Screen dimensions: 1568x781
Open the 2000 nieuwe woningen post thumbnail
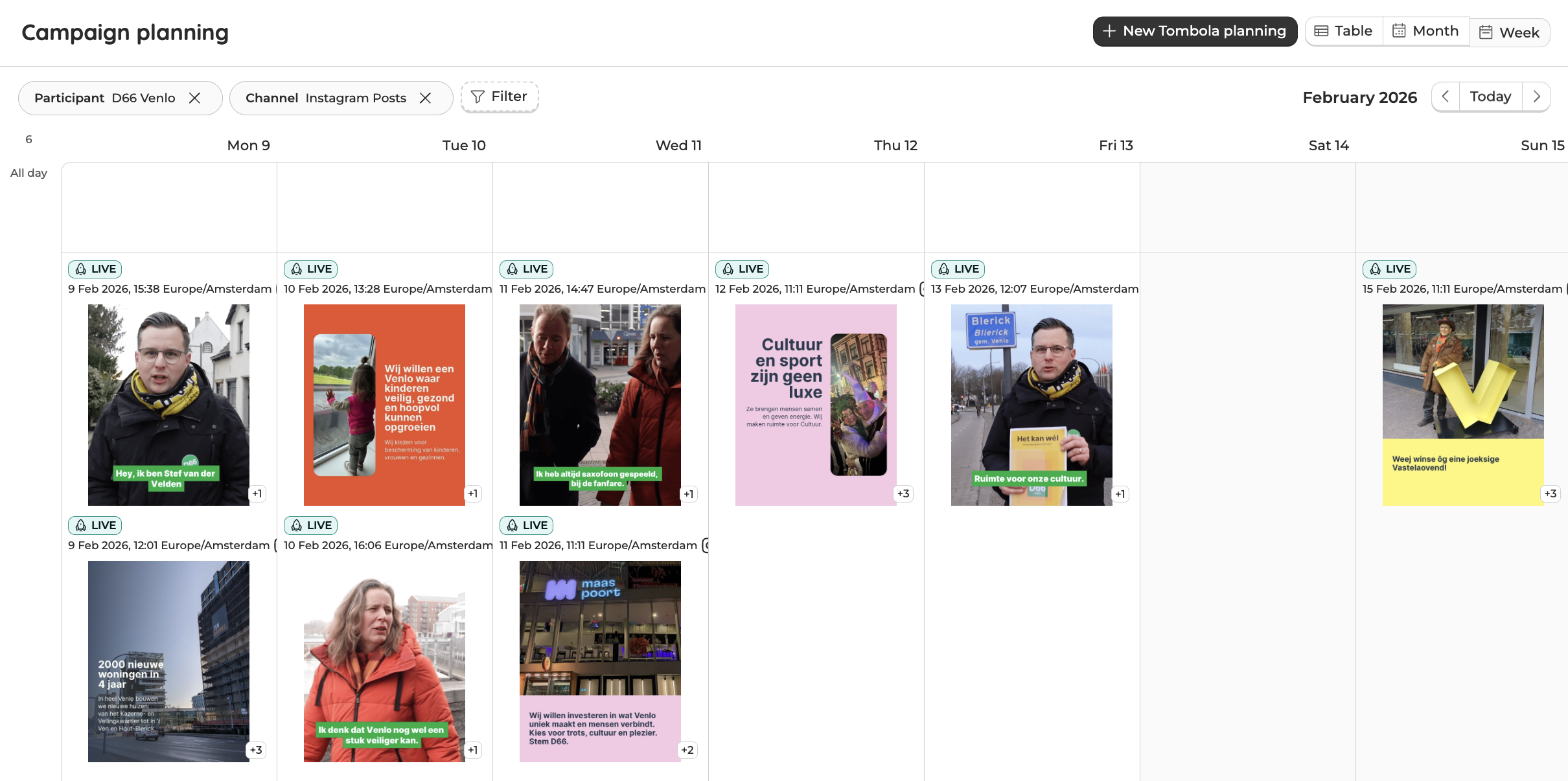point(168,661)
